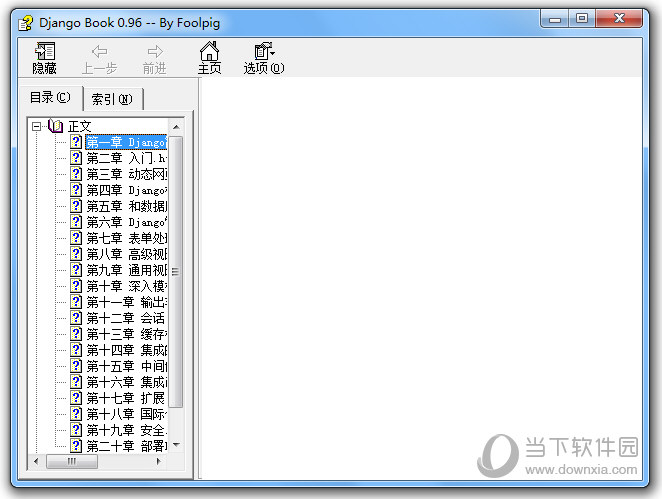This screenshot has height=499, width=662.
Task: Open chapter 第十四章 集成
Action: [126, 350]
